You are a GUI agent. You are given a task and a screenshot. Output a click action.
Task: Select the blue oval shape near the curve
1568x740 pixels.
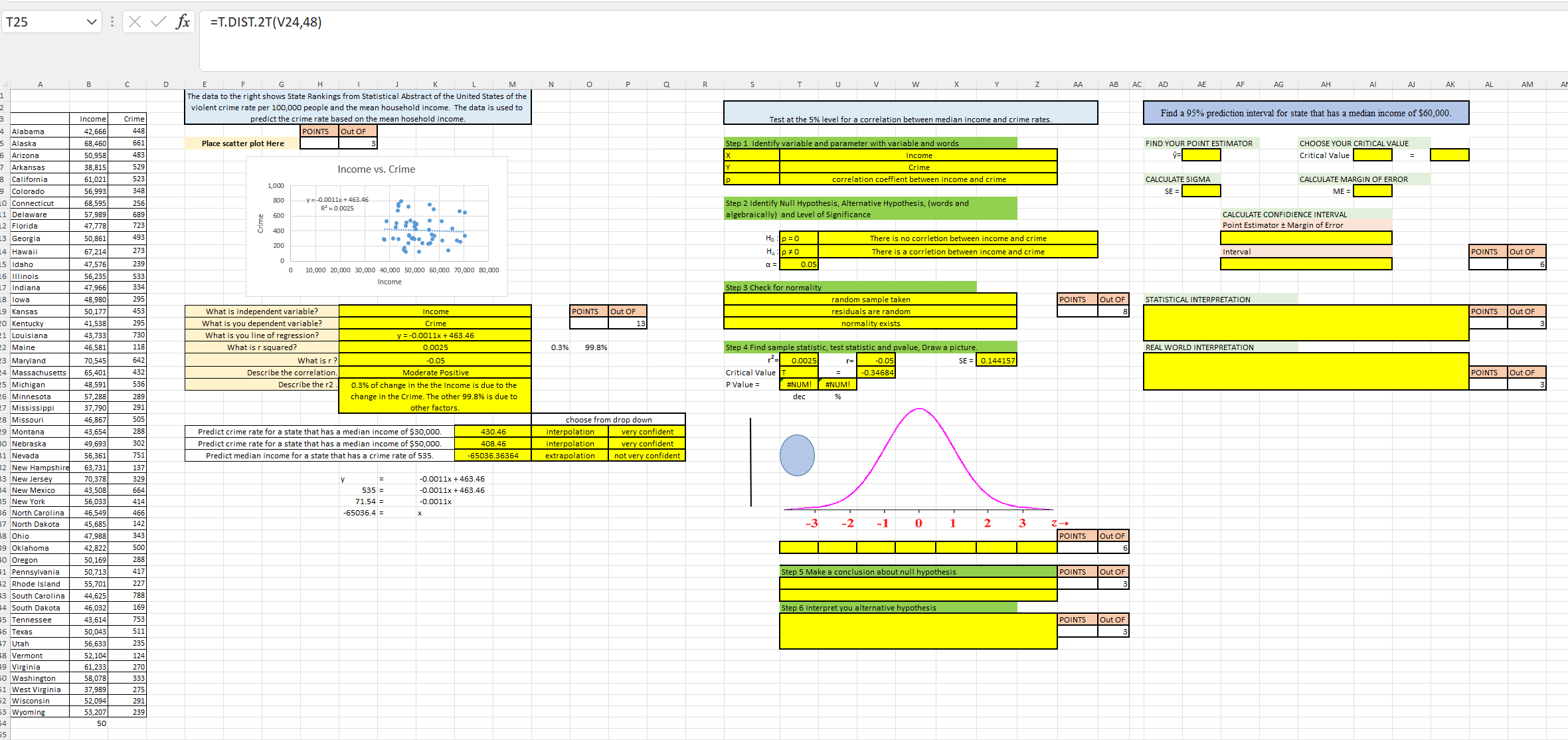coord(797,455)
